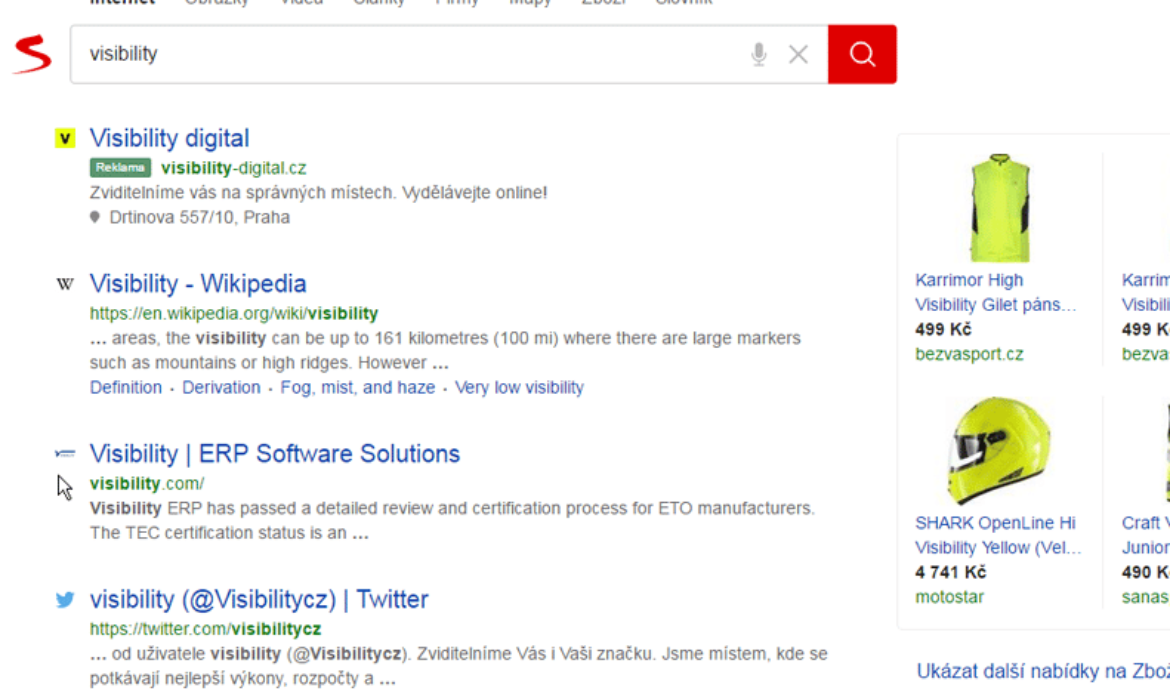The image size is (1170, 700).
Task: Click the yellow V favicon of Visibility digital
Action: pos(65,138)
